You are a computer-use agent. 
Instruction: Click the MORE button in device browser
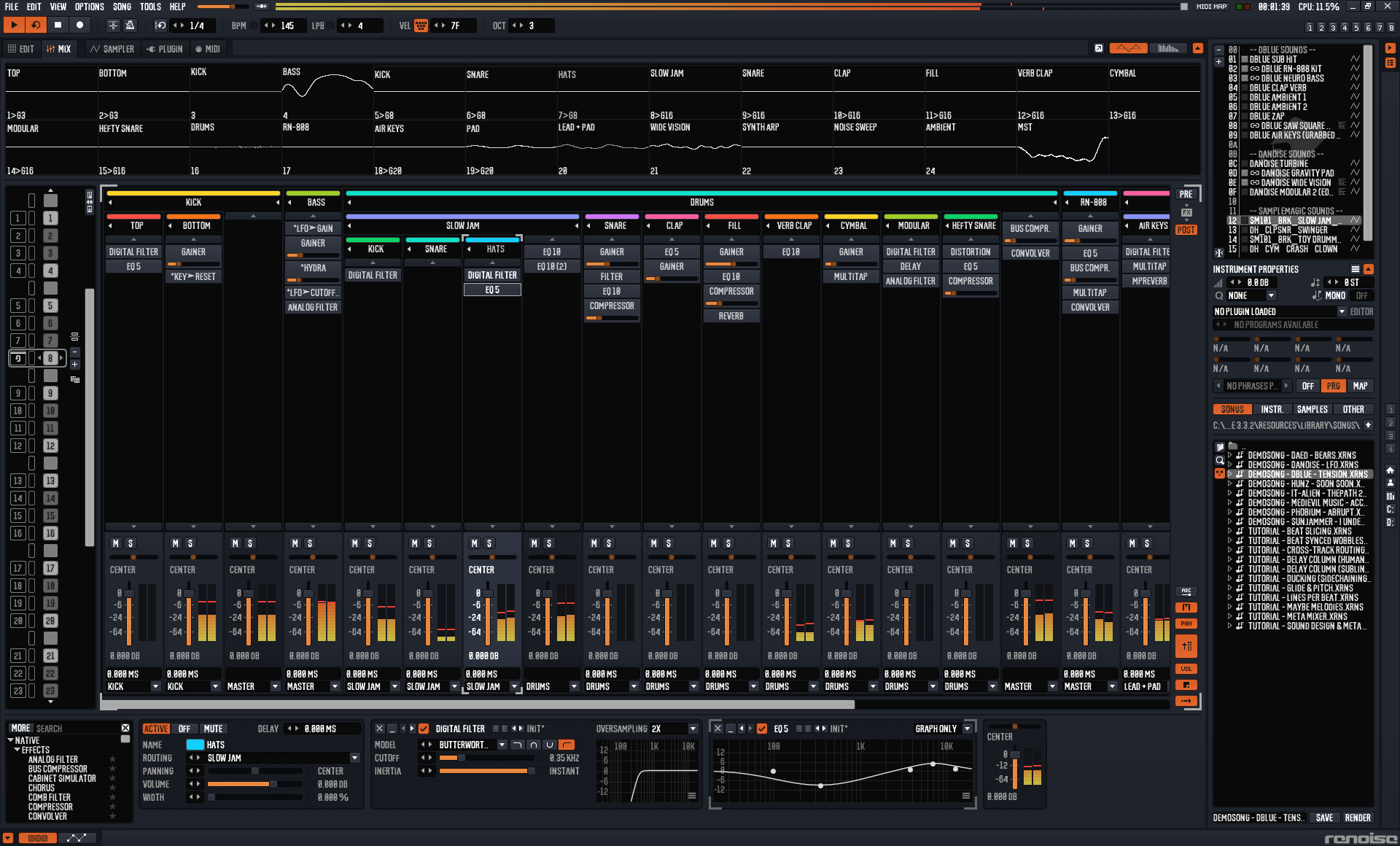[20, 728]
